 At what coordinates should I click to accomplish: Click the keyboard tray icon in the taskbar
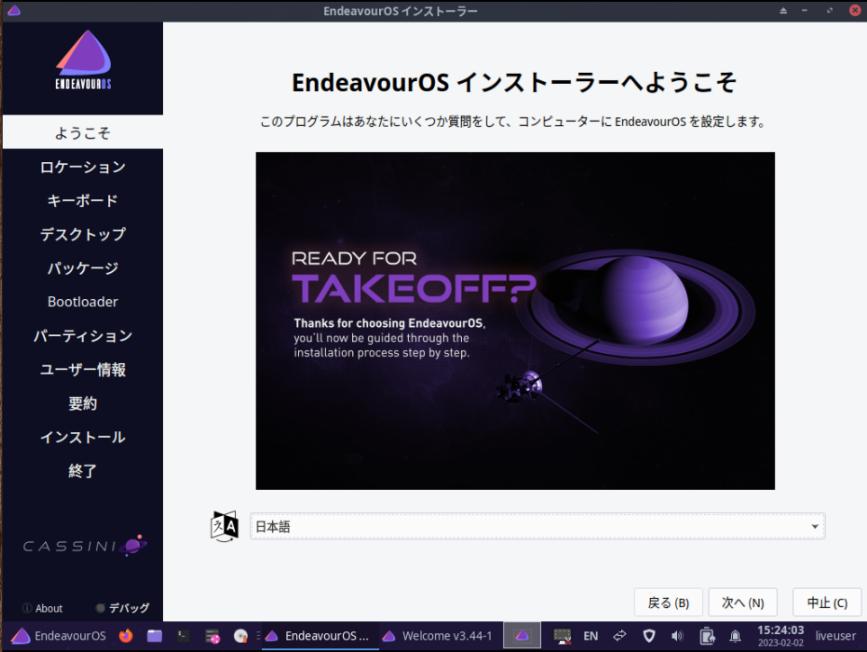click(x=562, y=636)
